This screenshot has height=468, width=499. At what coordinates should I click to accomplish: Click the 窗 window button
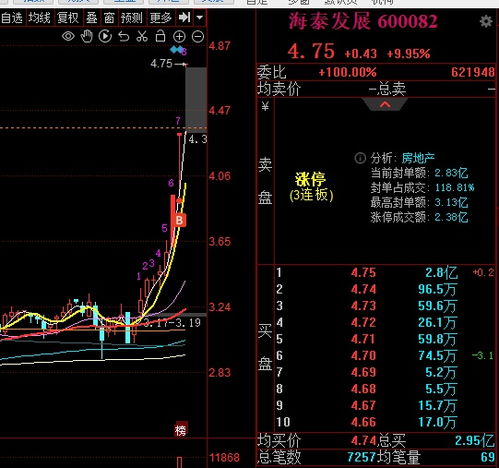point(109,17)
